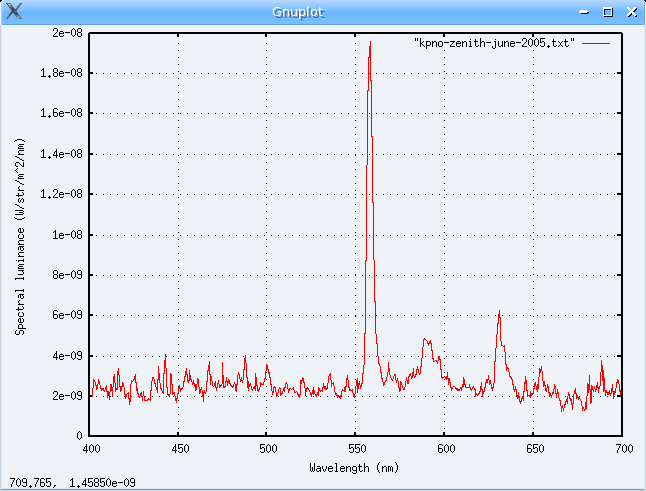Click the tallest spectral peak near 558 nm
Viewport: 646px width, 491px height.
pyautogui.click(x=370, y=45)
